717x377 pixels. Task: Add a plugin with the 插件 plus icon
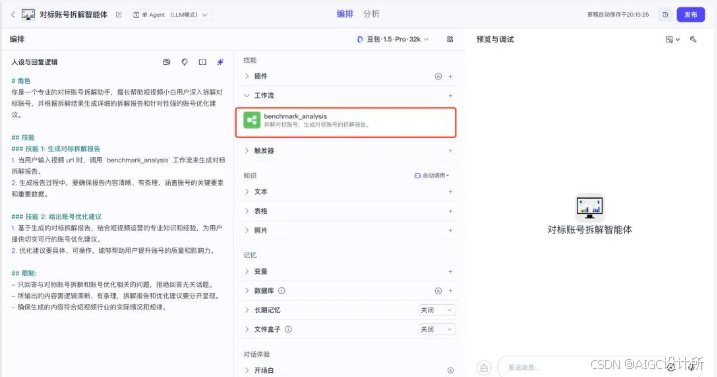[450, 76]
